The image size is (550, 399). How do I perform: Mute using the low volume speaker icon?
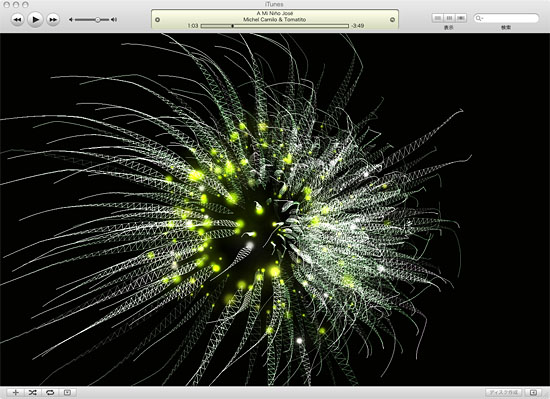71,20
